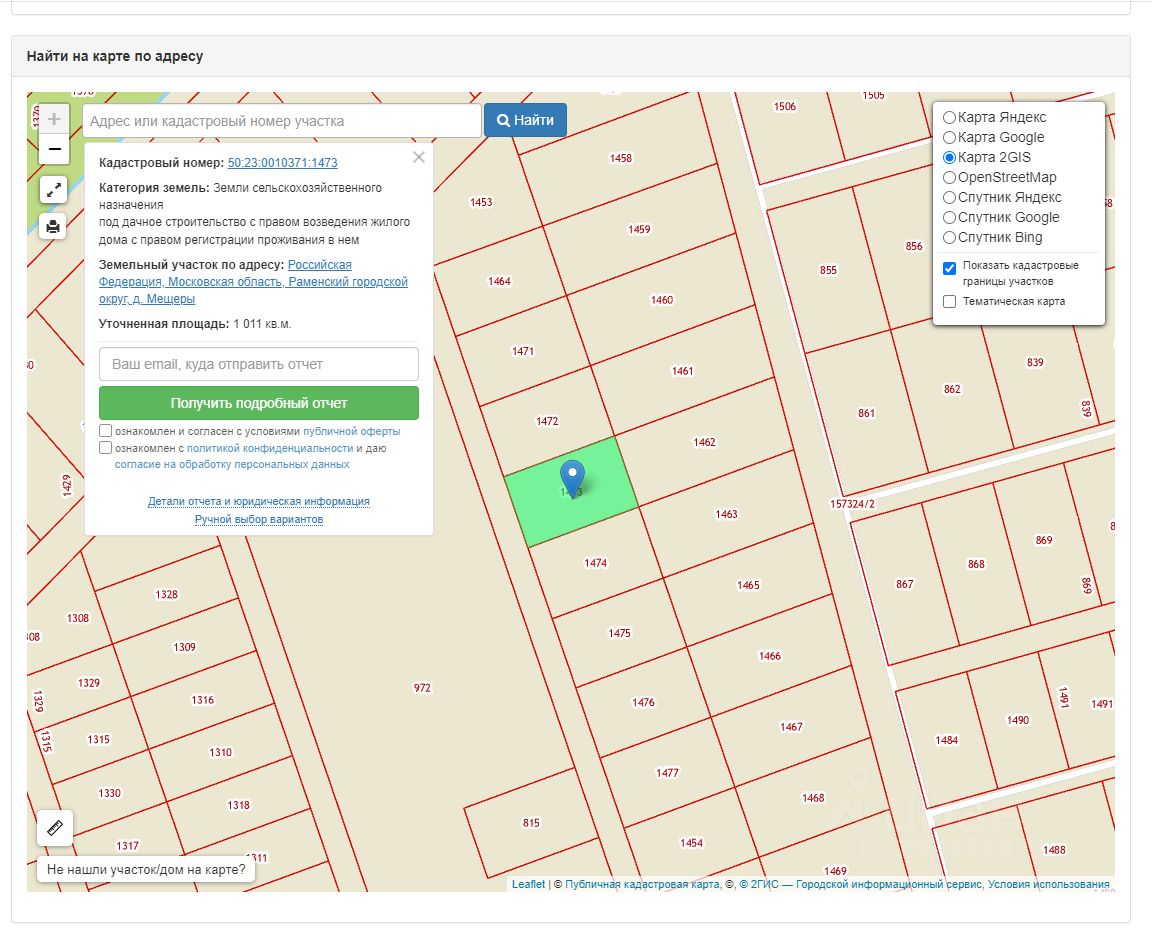Click parcel labeled 867
1152x939 pixels.
click(905, 584)
